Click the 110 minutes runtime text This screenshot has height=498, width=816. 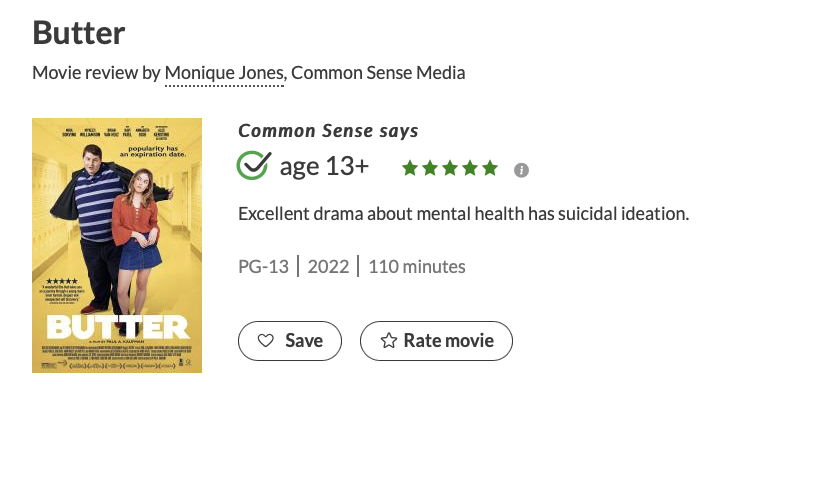(417, 267)
